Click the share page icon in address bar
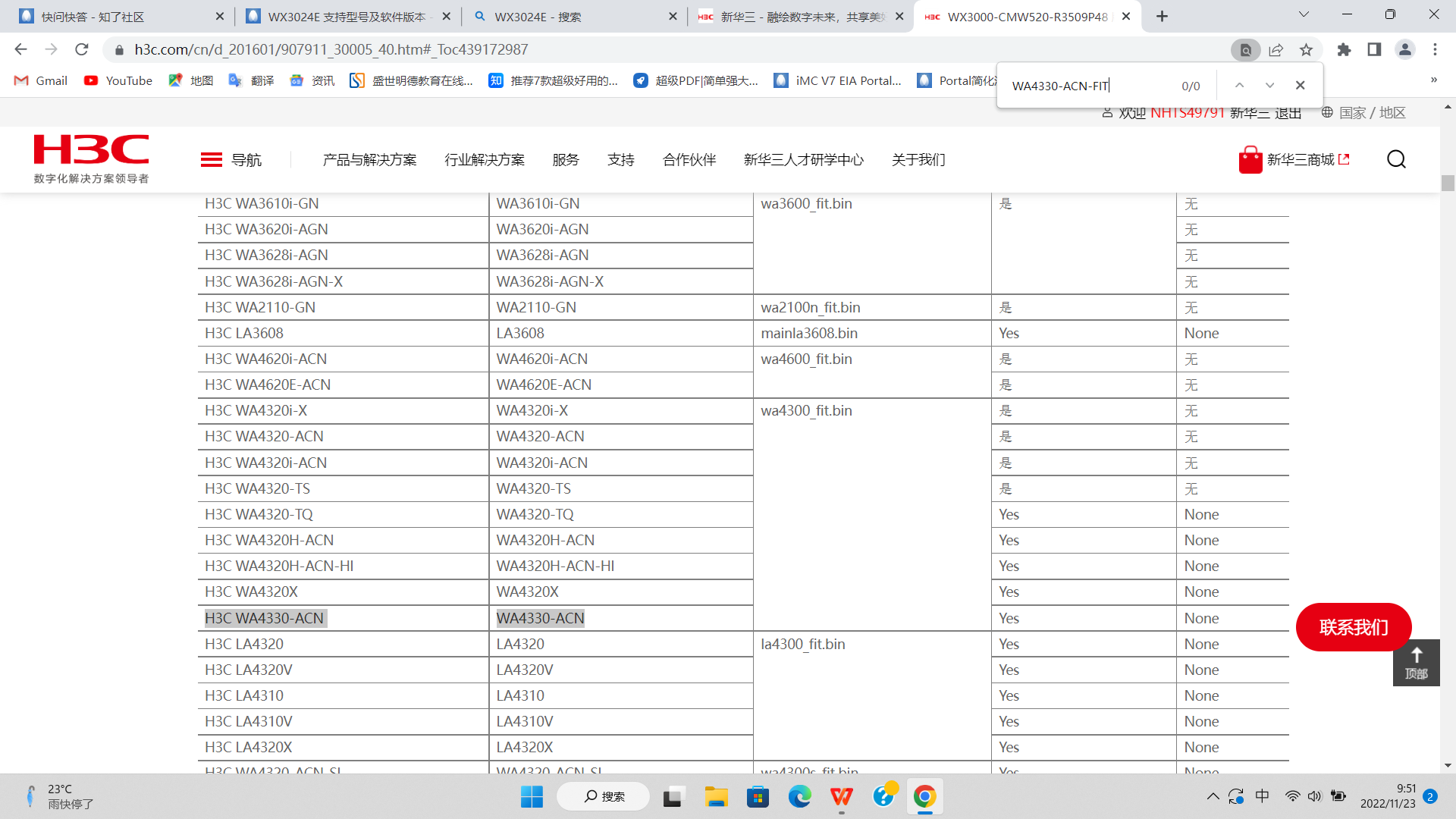Image resolution: width=1456 pixels, height=819 pixels. pyautogui.click(x=1276, y=50)
